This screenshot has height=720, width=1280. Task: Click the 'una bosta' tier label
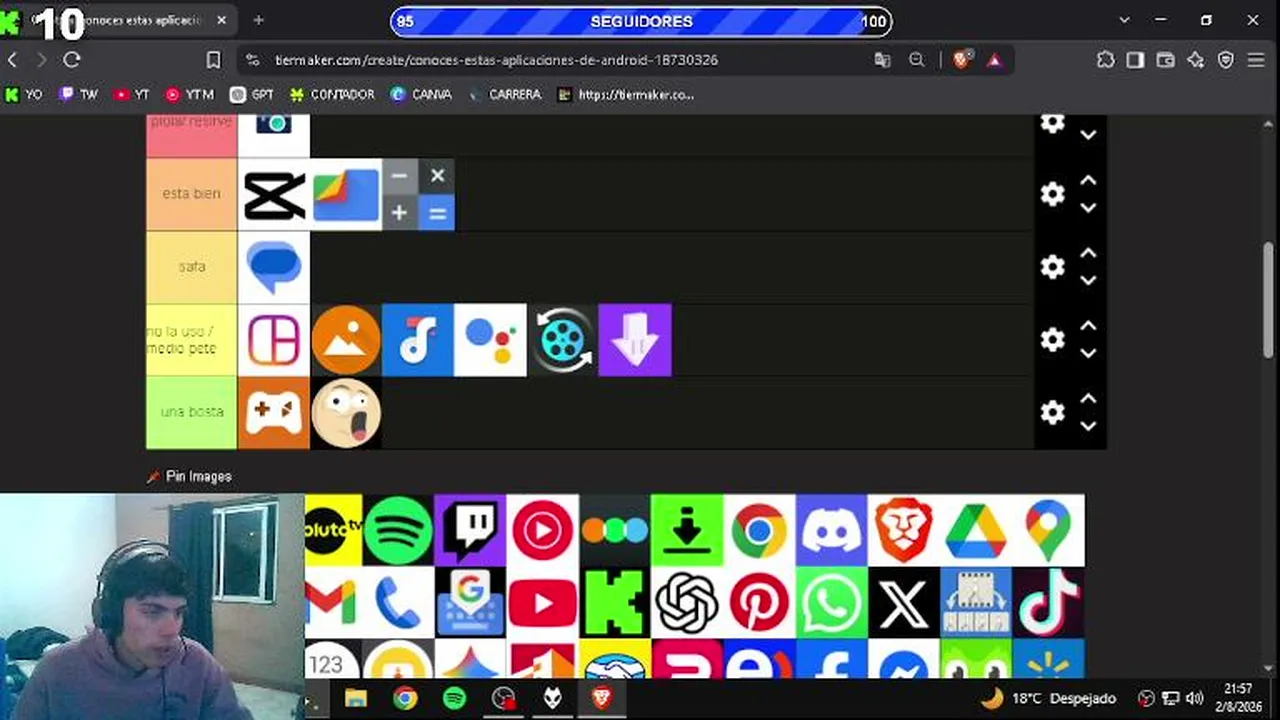(192, 412)
